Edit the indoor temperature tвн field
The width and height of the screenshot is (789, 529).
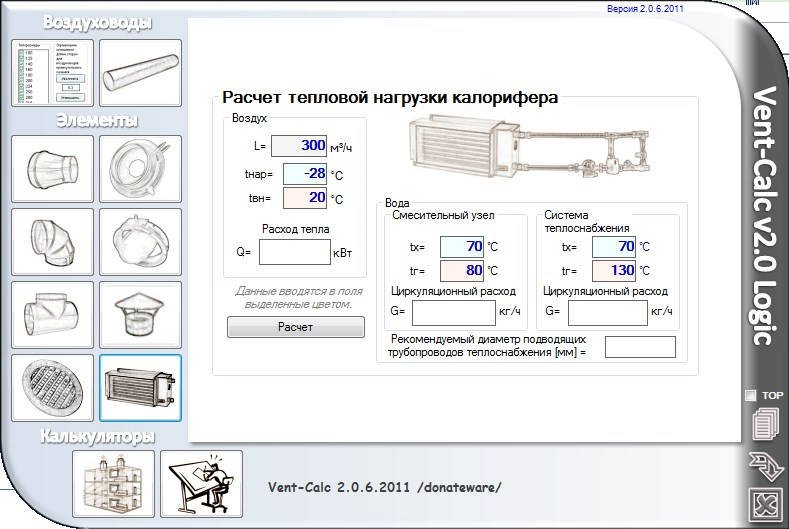[305, 197]
